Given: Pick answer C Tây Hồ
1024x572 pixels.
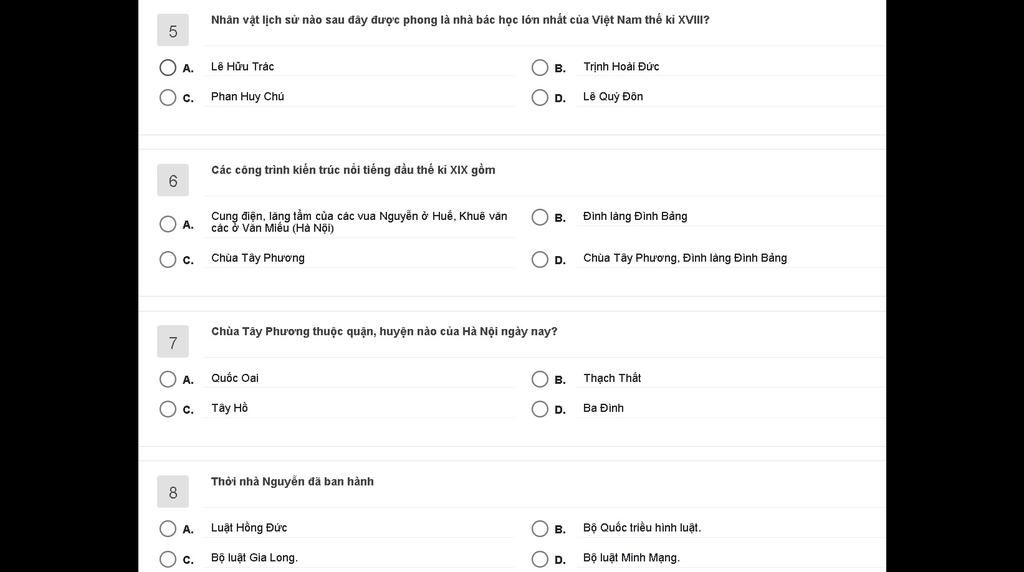Looking at the screenshot, I should [168, 409].
